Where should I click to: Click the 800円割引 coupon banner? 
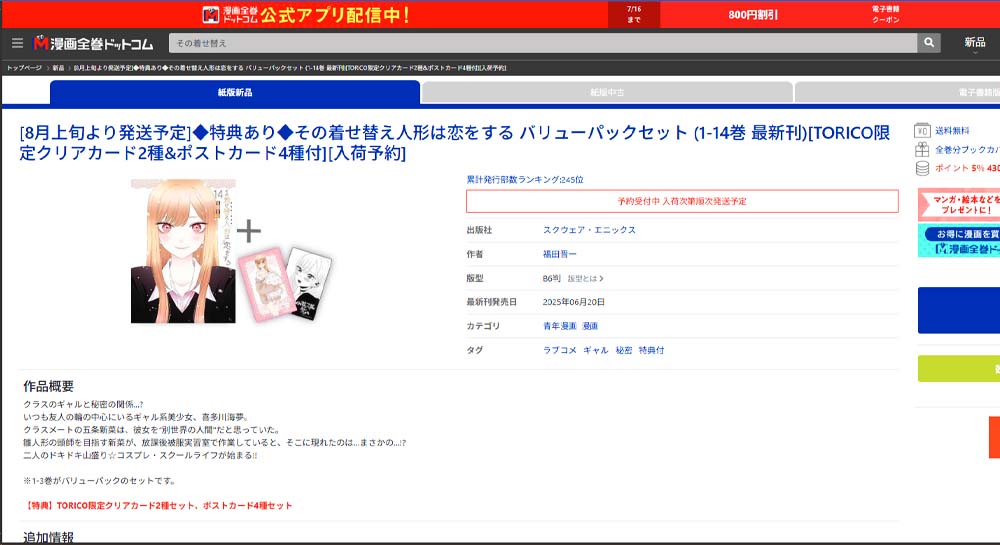[753, 15]
